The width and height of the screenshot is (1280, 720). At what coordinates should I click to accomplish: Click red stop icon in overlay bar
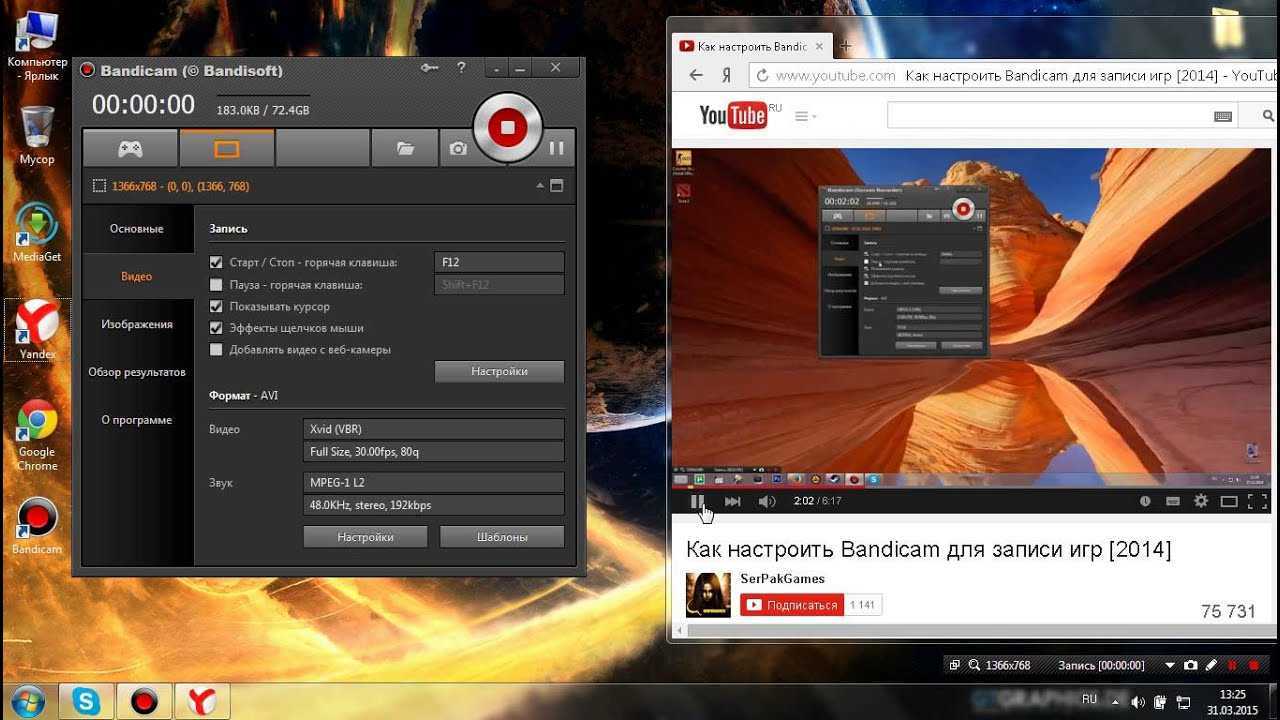pyautogui.click(x=1253, y=665)
